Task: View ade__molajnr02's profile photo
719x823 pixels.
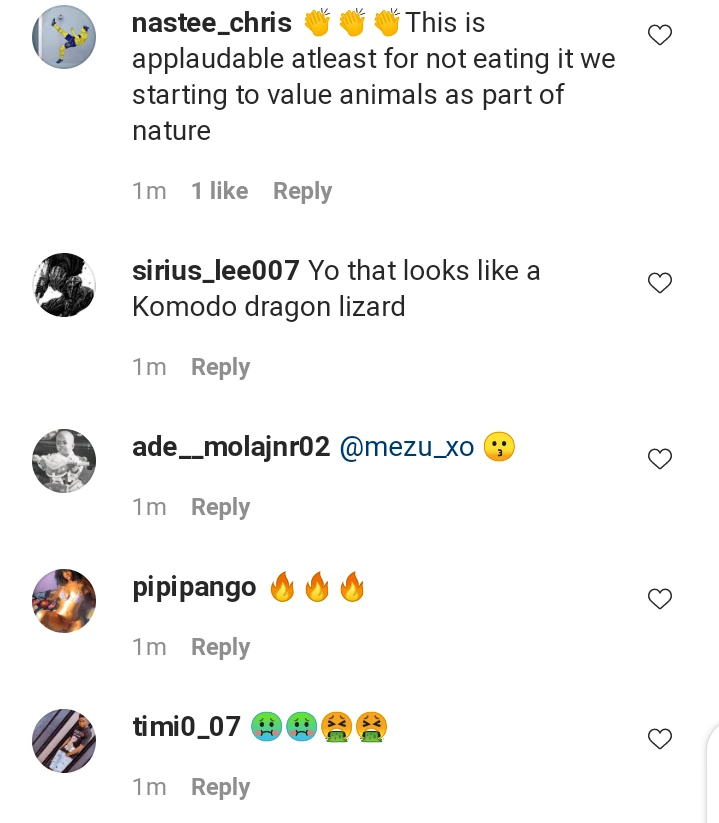Action: tap(64, 461)
